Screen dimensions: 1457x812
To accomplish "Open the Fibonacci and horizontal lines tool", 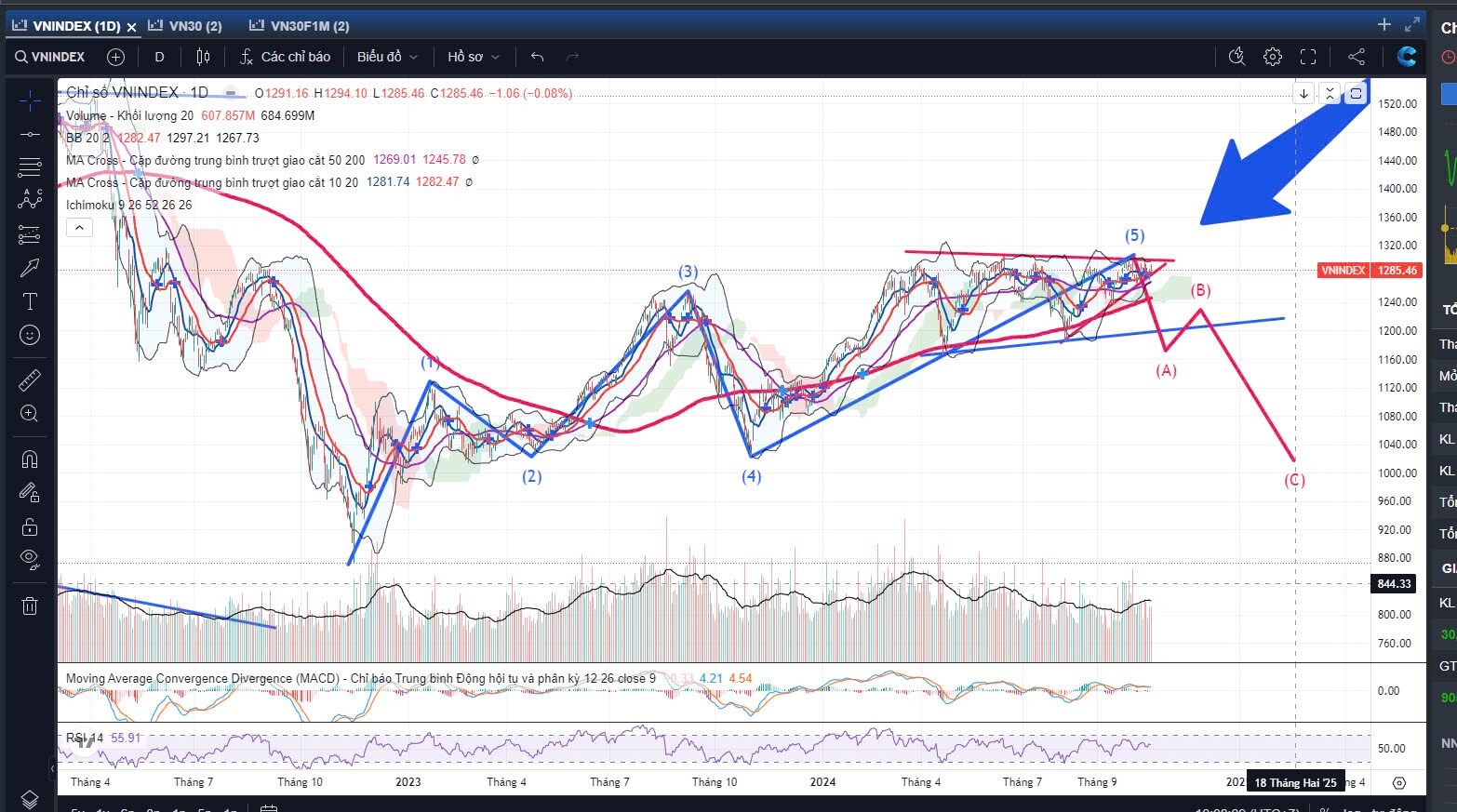I will [x=30, y=167].
